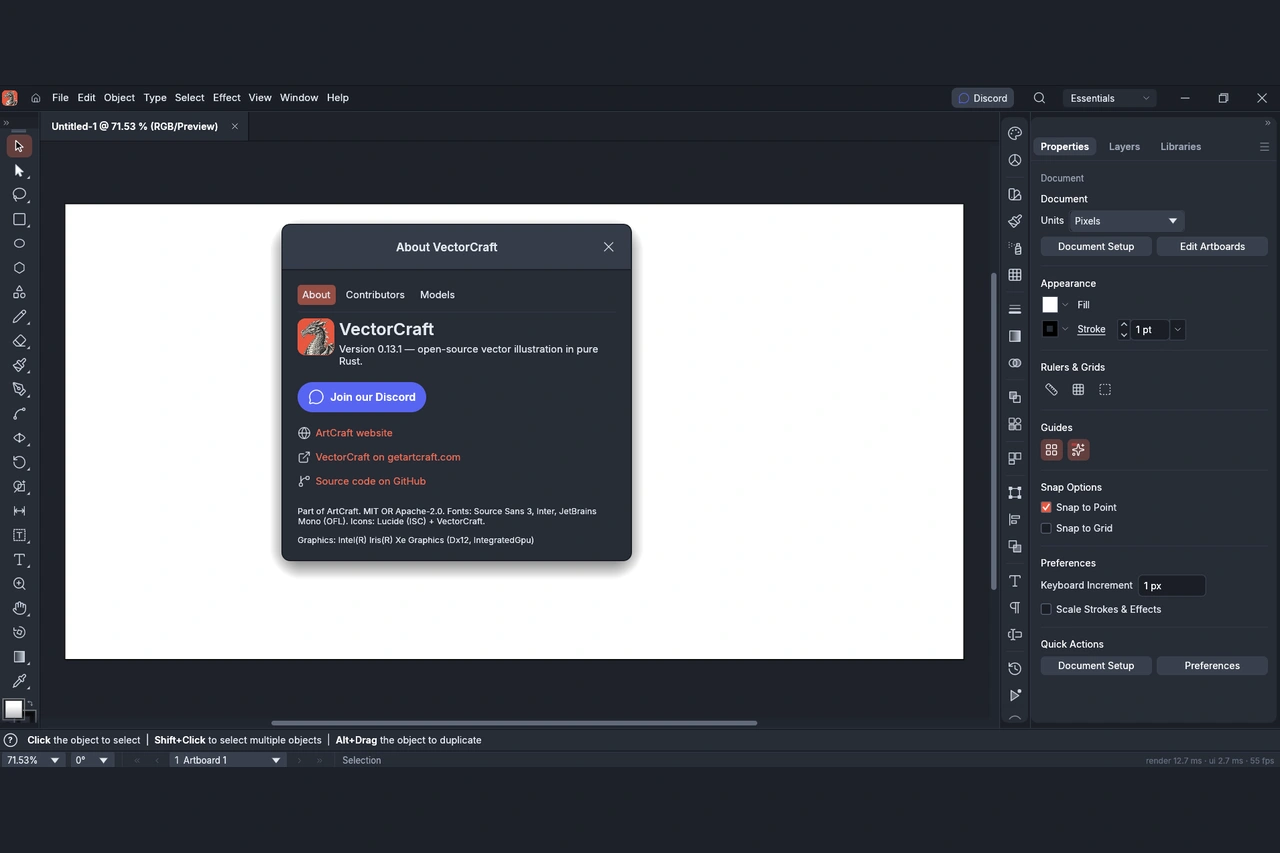Select the Lasso tool in the left toolbar
Image resolution: width=1280 pixels, height=853 pixels.
tap(19, 195)
